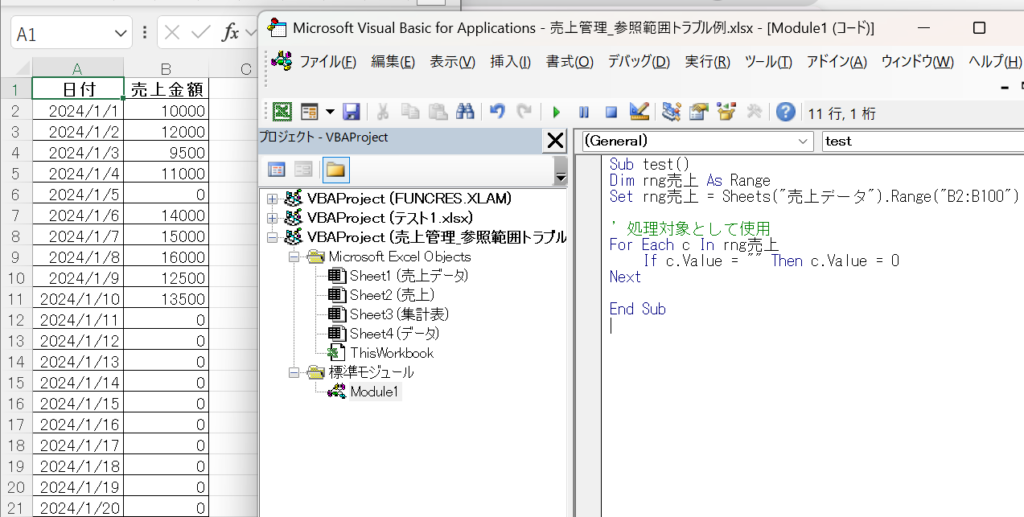Collapse the Microsoft Excel Objects folder
This screenshot has height=517, width=1024.
(x=294, y=257)
